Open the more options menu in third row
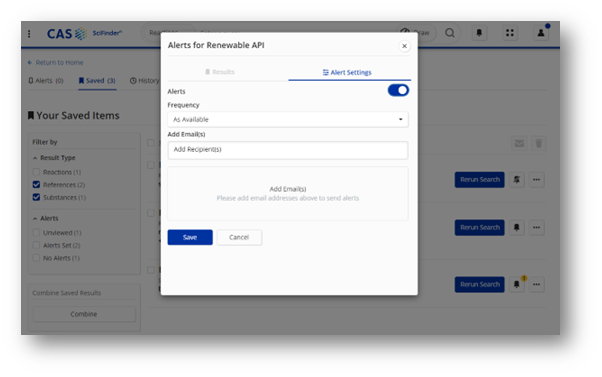 pyautogui.click(x=536, y=284)
